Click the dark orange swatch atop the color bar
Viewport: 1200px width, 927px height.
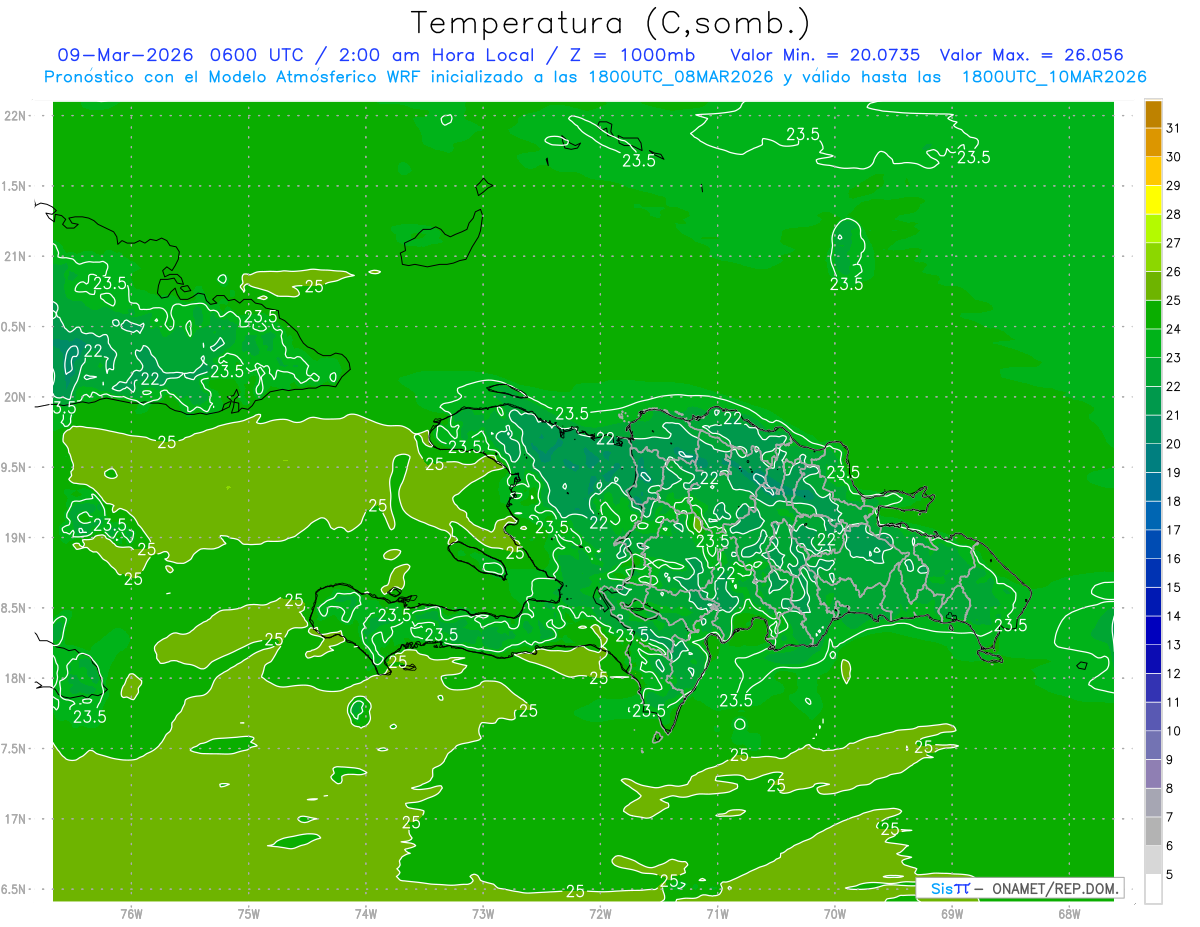tap(1153, 114)
